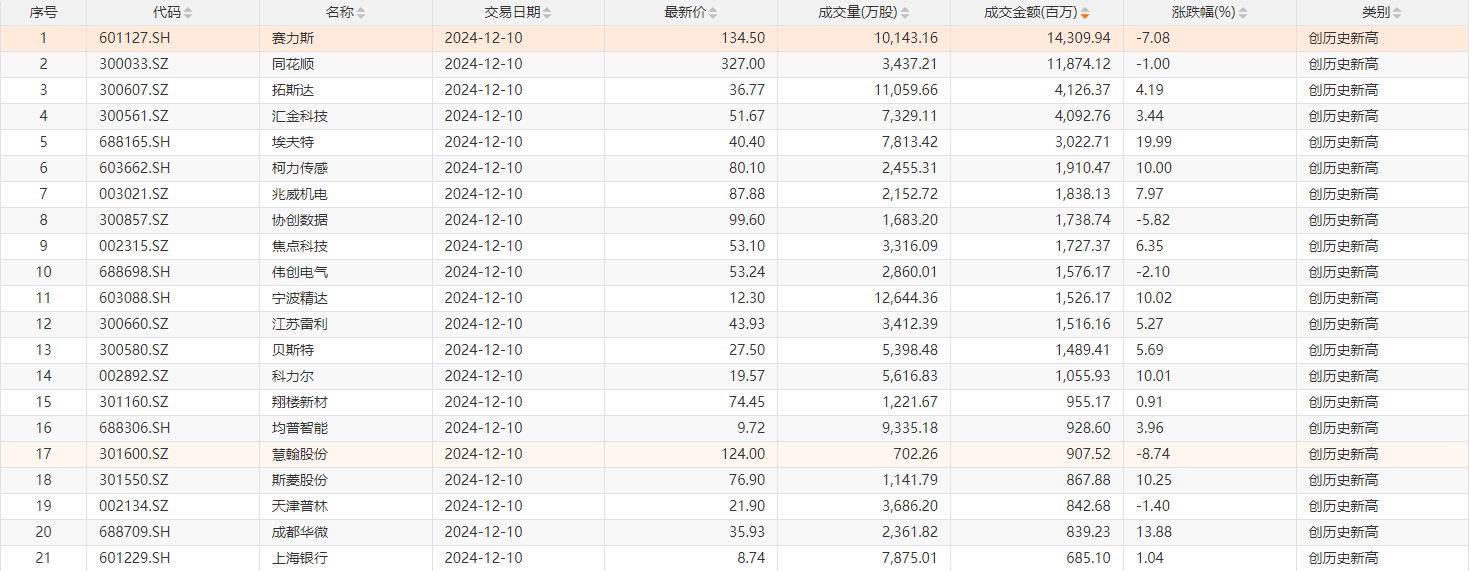Click stock code 002315.SZ
The image size is (1469, 571).
click(134, 246)
